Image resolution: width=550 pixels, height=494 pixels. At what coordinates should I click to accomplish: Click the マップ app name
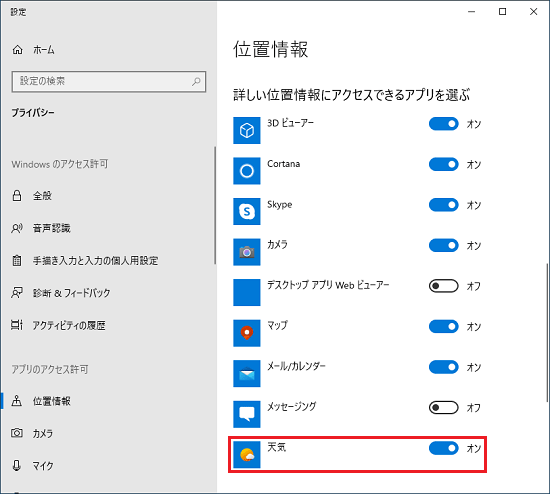point(277,325)
